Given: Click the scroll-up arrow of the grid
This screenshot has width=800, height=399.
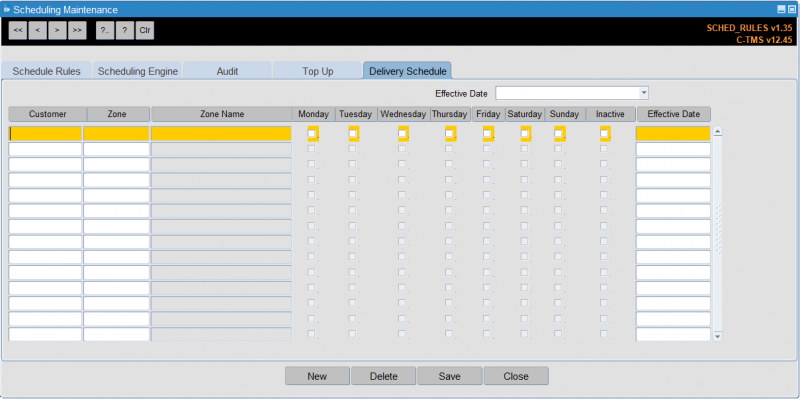Looking at the screenshot, I should (x=718, y=132).
